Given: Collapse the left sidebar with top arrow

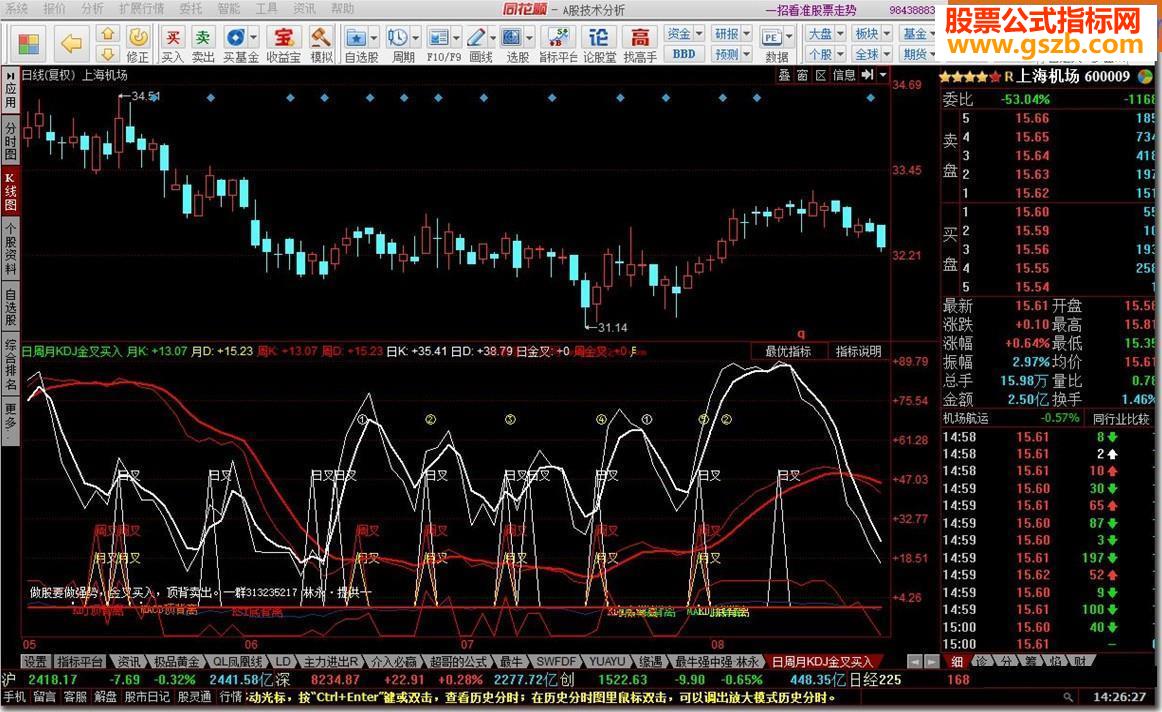Looking at the screenshot, I should pos(10,76).
